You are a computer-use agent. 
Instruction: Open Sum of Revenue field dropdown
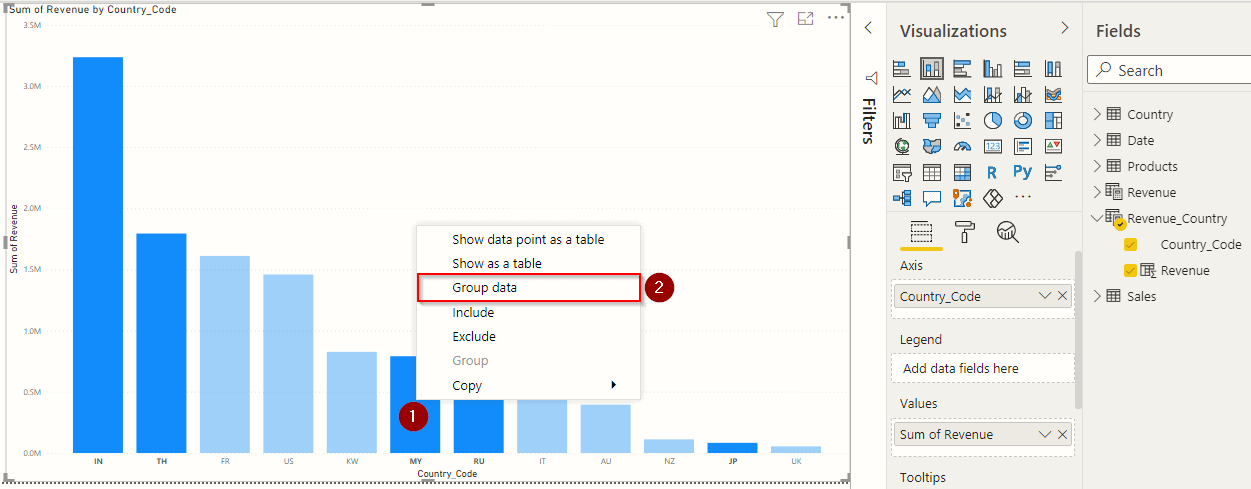(x=1045, y=434)
